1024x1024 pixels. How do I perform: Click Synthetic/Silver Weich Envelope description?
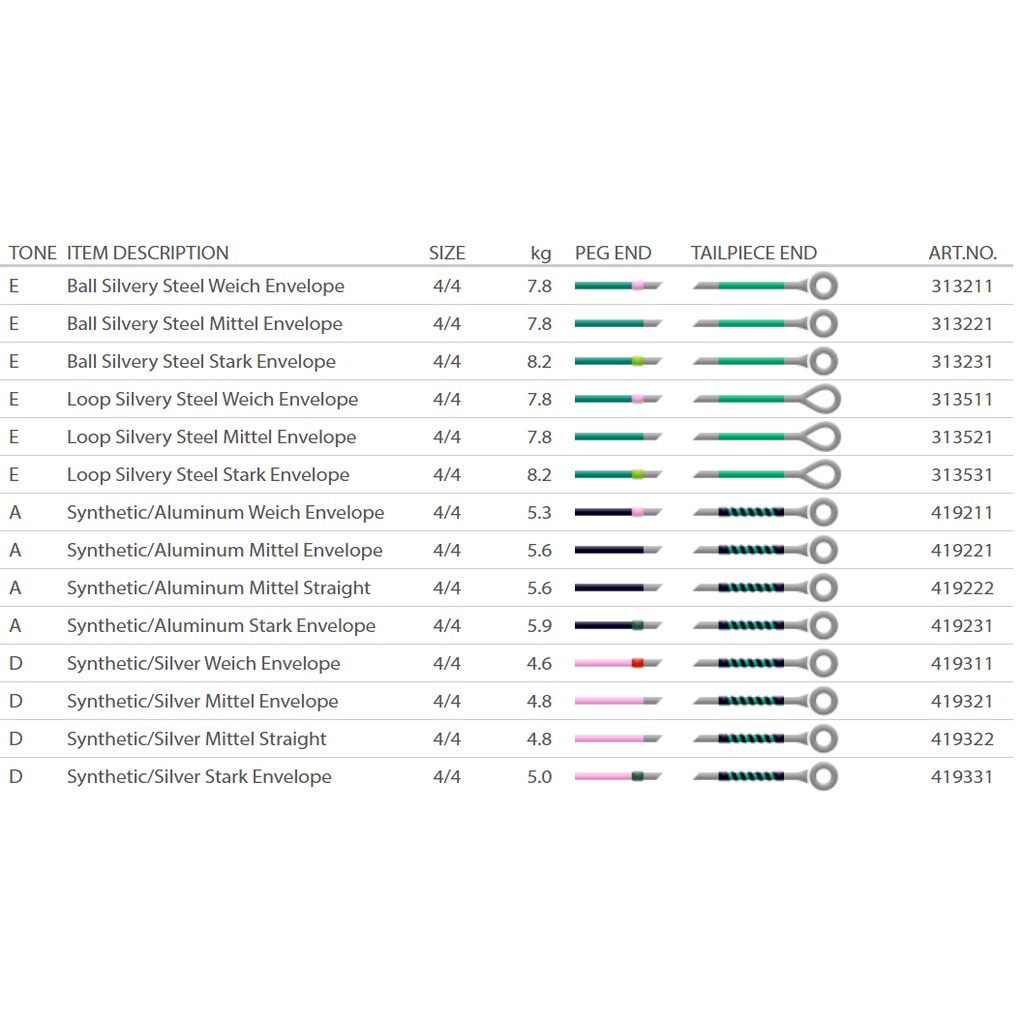point(203,664)
